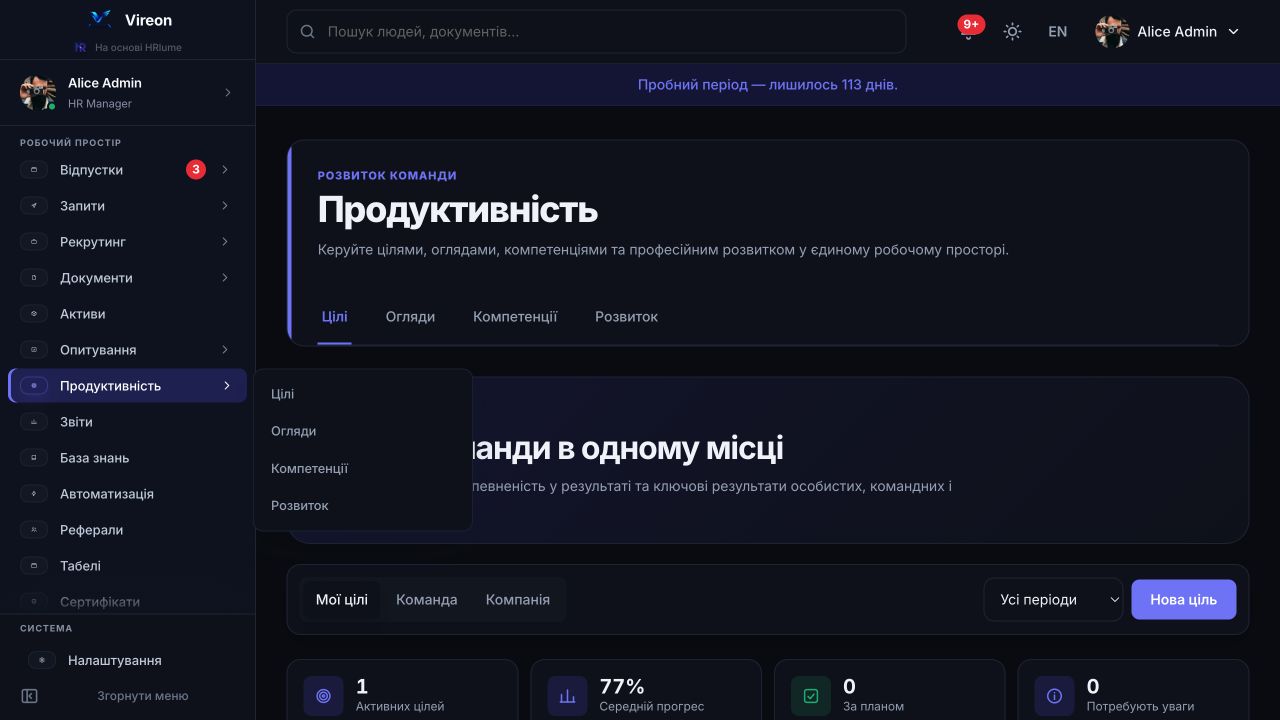Click the База знань sidebar icon
Image resolution: width=1280 pixels, height=720 pixels.
pyautogui.click(x=34, y=458)
